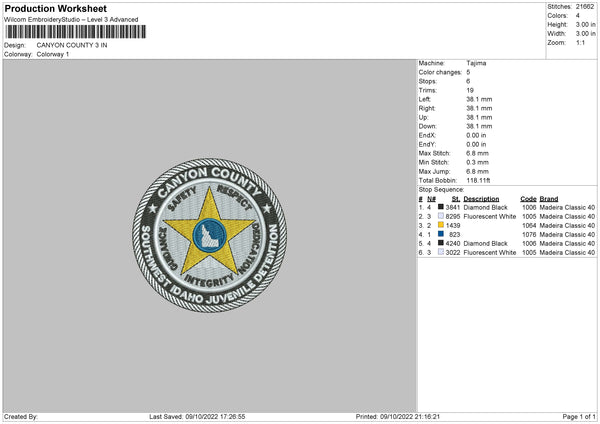Viewport: 600px width, 424px height.
Task: Click stitch count '4240' in row 5
Action: pos(453,243)
